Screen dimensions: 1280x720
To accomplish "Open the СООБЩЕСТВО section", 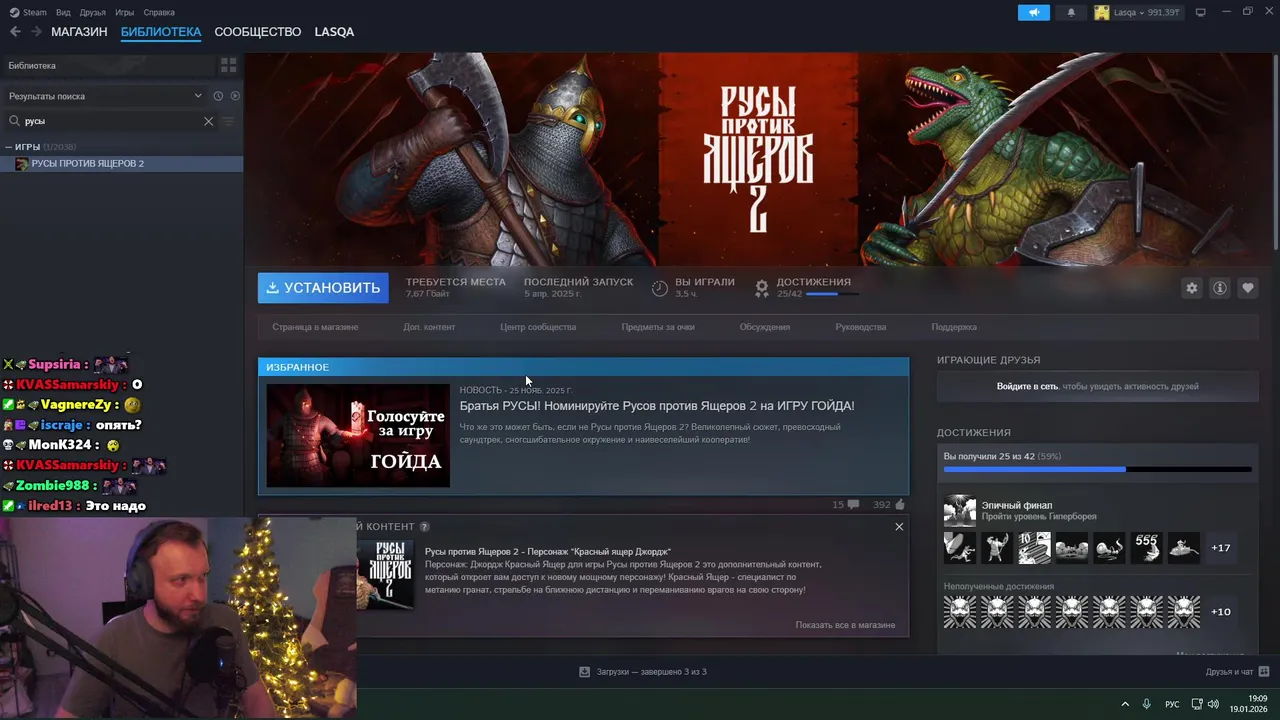I will pyautogui.click(x=257, y=32).
